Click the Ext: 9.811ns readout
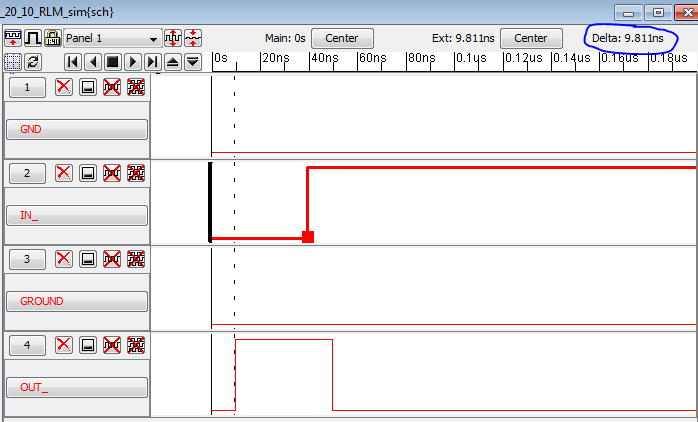This screenshot has height=422, width=698. [463, 38]
